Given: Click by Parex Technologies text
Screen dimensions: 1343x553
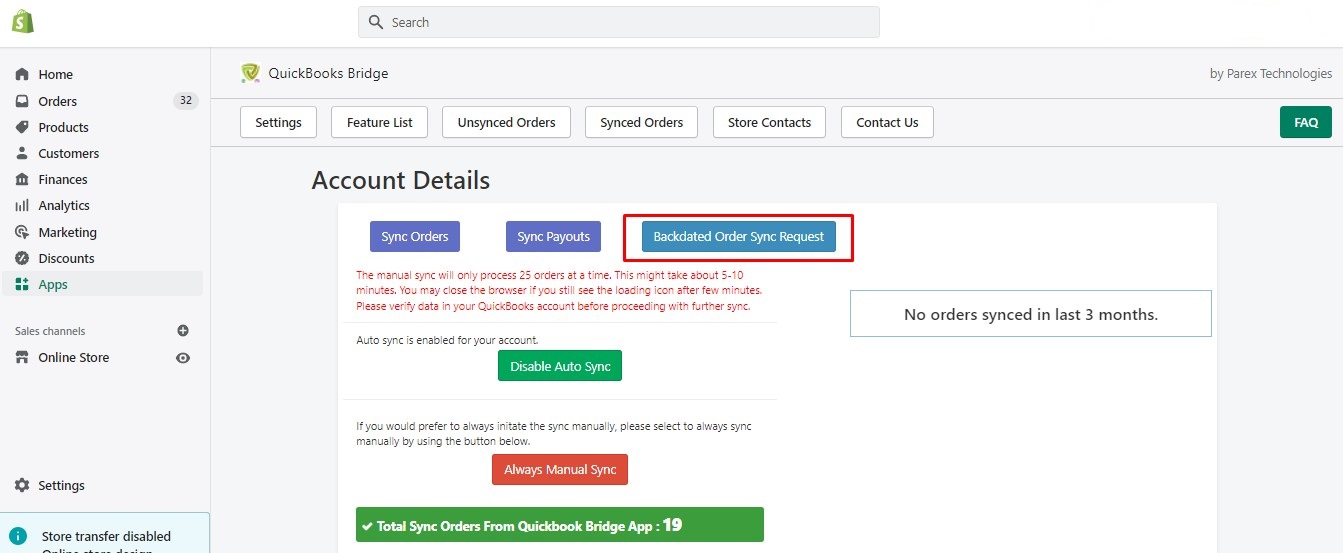Looking at the screenshot, I should click(1271, 73).
